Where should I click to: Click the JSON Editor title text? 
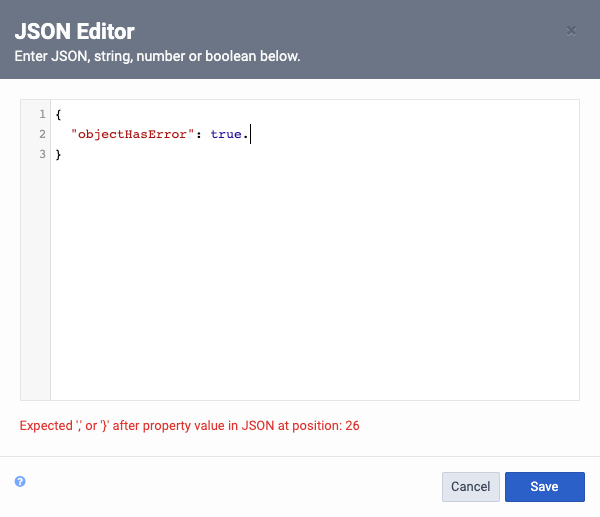pyautogui.click(x=75, y=31)
